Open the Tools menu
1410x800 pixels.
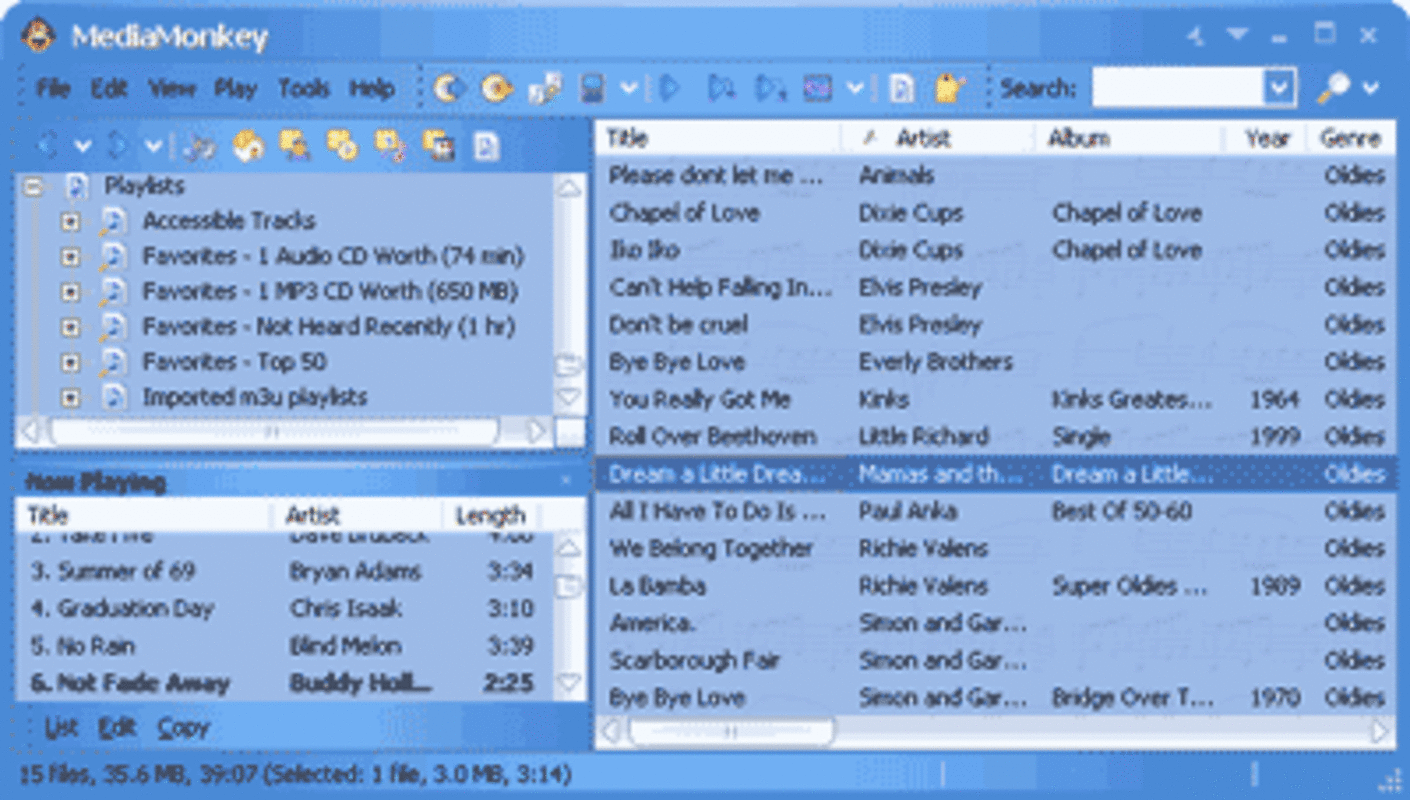coord(305,88)
